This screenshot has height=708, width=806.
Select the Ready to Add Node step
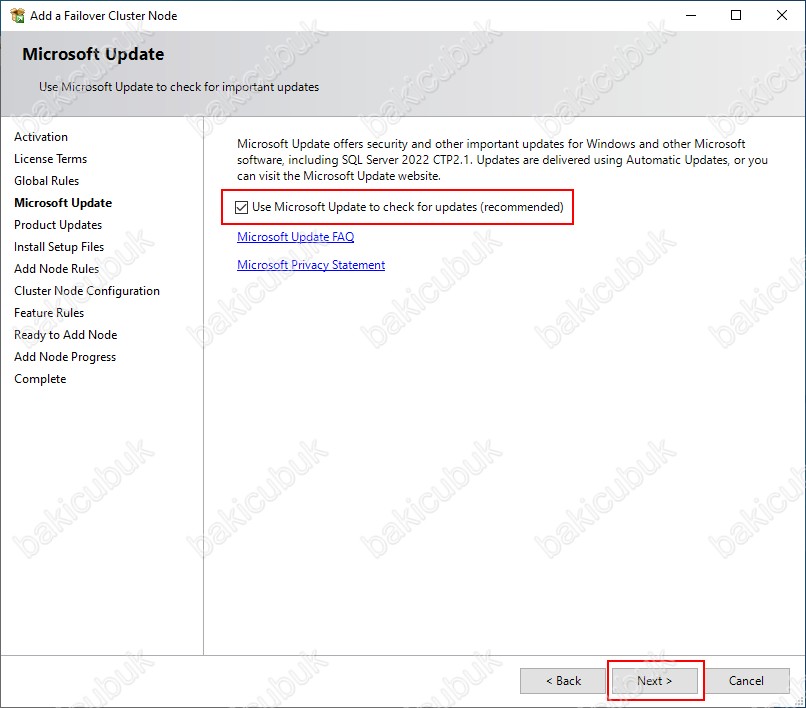[x=66, y=335]
